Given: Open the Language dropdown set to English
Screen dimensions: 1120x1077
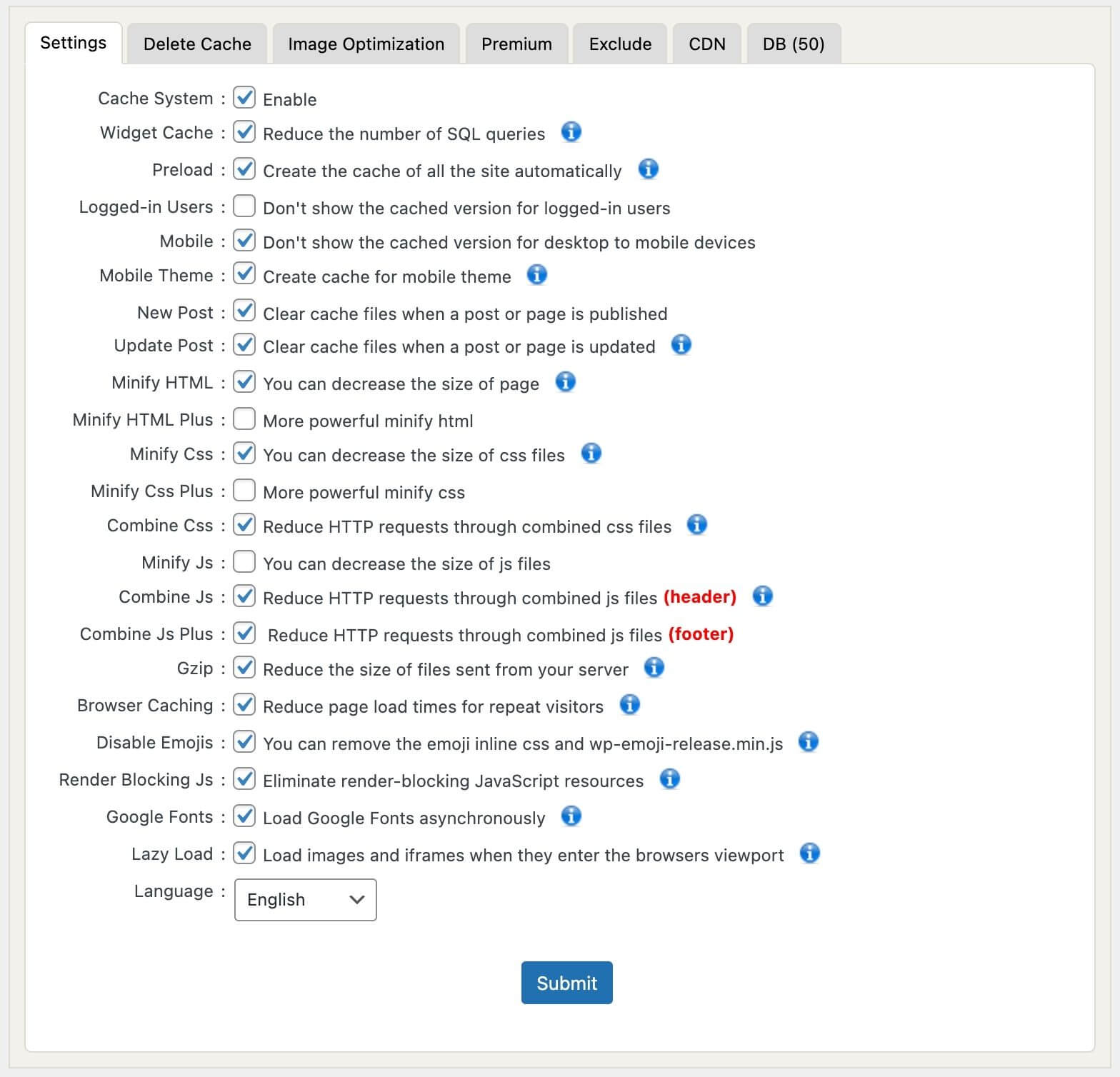Looking at the screenshot, I should click(305, 900).
